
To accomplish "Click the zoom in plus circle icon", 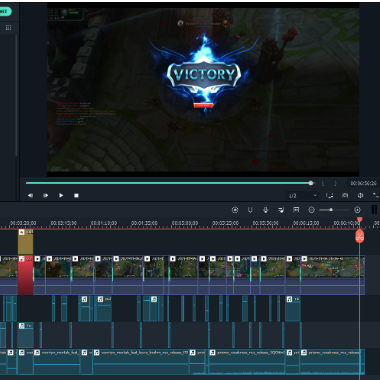I will pyautogui.click(x=357, y=210).
